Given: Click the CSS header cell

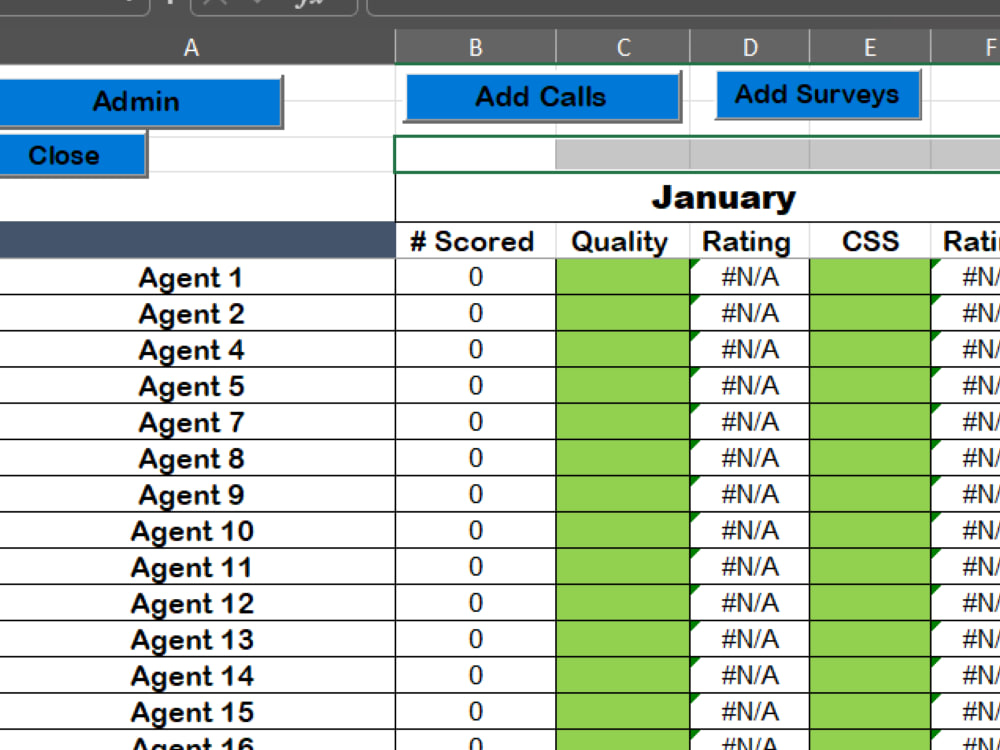Looking at the screenshot, I should pyautogui.click(x=870, y=241).
